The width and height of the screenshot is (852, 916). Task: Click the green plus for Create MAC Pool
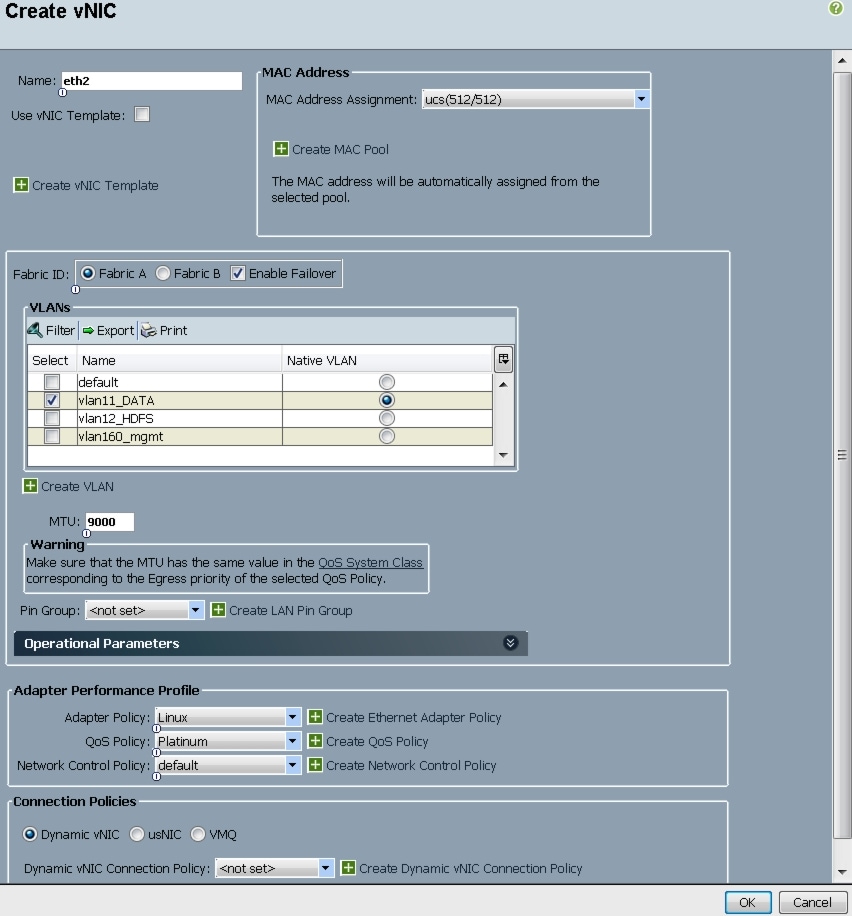[x=281, y=149]
